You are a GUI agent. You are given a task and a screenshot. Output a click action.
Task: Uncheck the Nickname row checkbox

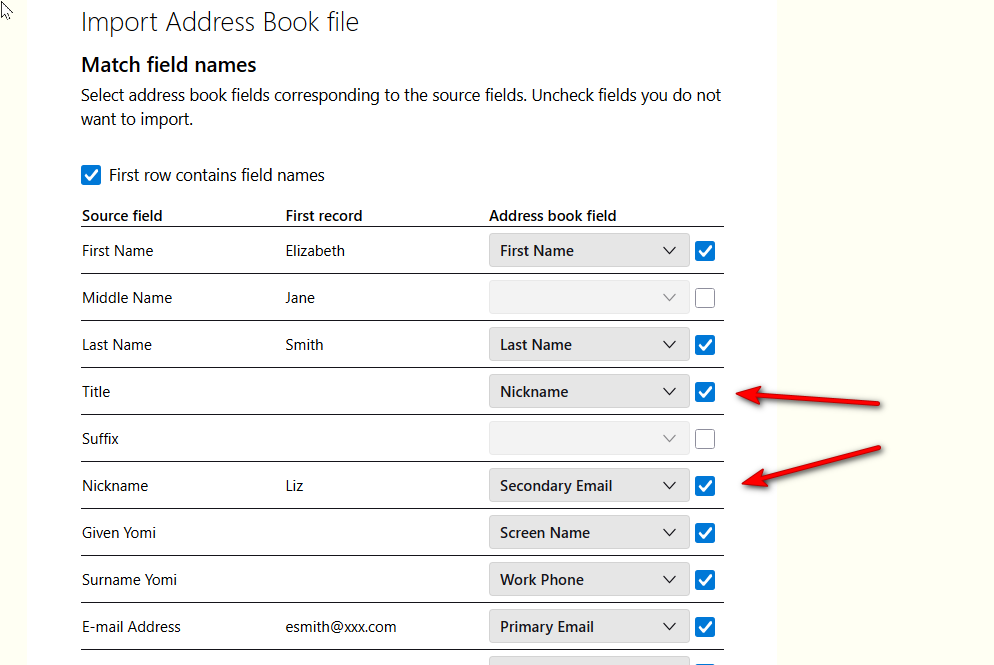click(x=705, y=486)
